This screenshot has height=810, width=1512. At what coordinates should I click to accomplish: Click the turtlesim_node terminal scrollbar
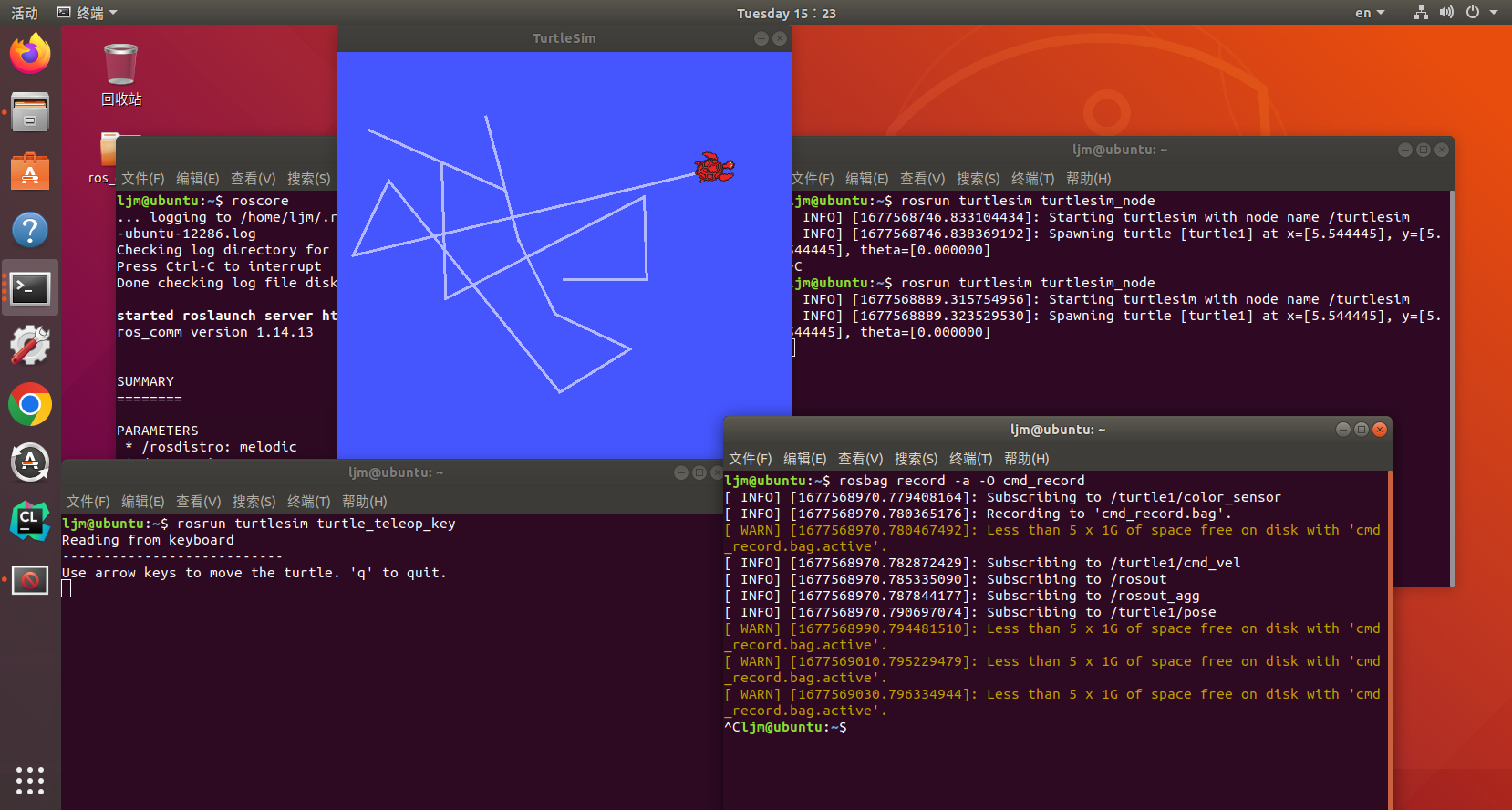(x=1451, y=388)
